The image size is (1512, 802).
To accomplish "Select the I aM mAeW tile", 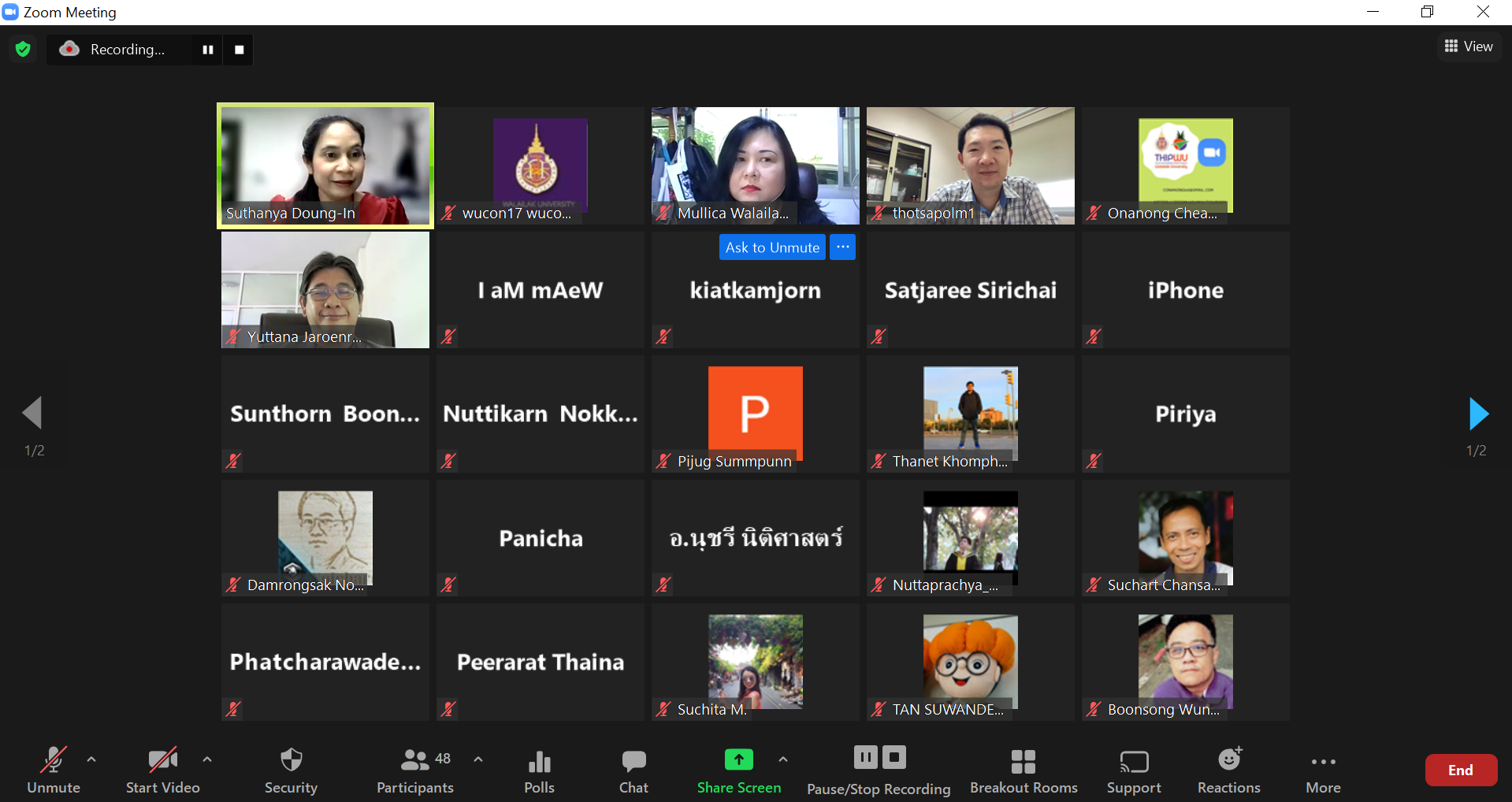I will coord(541,290).
